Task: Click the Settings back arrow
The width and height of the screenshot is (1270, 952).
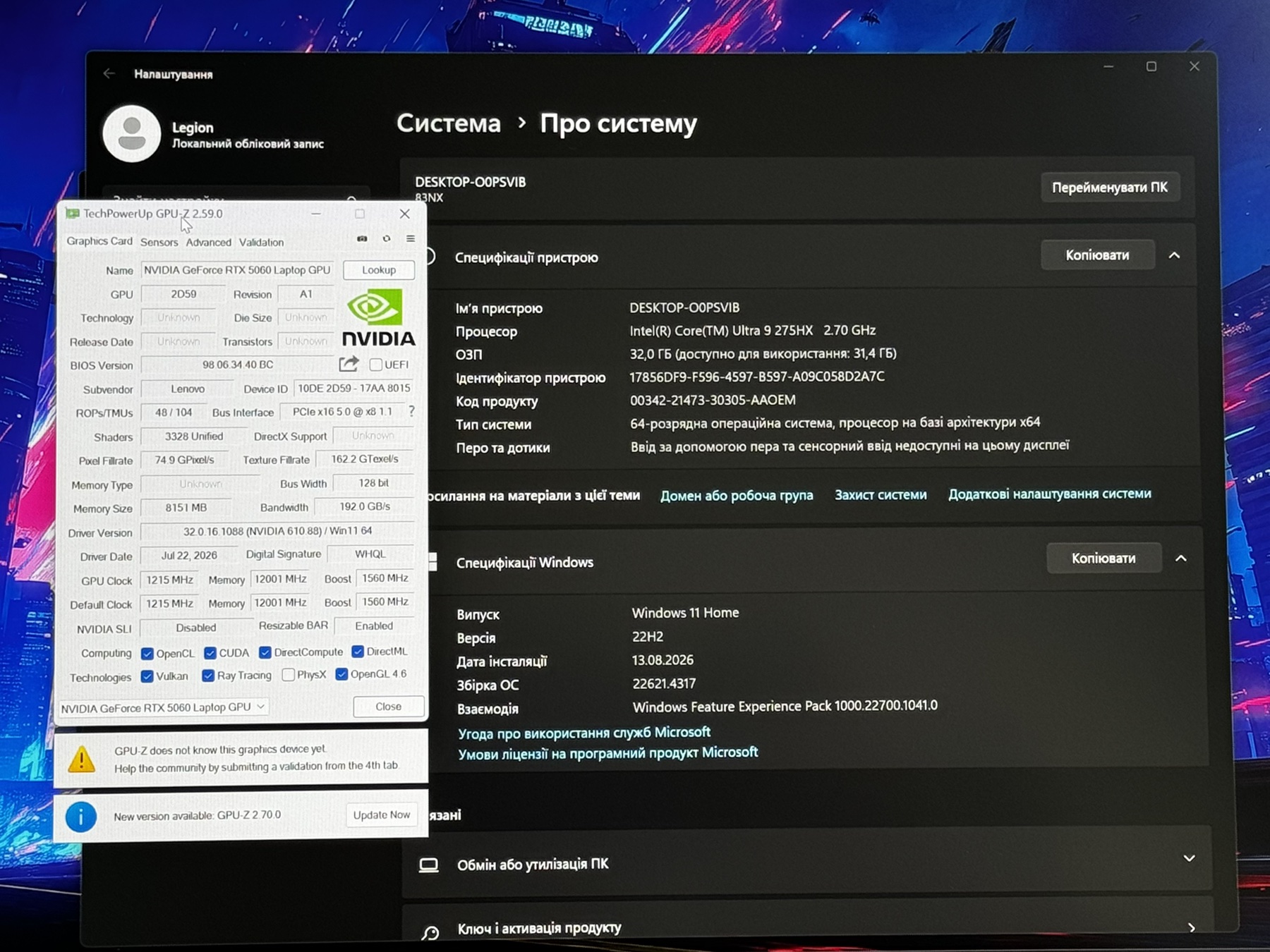Action: pyautogui.click(x=109, y=73)
